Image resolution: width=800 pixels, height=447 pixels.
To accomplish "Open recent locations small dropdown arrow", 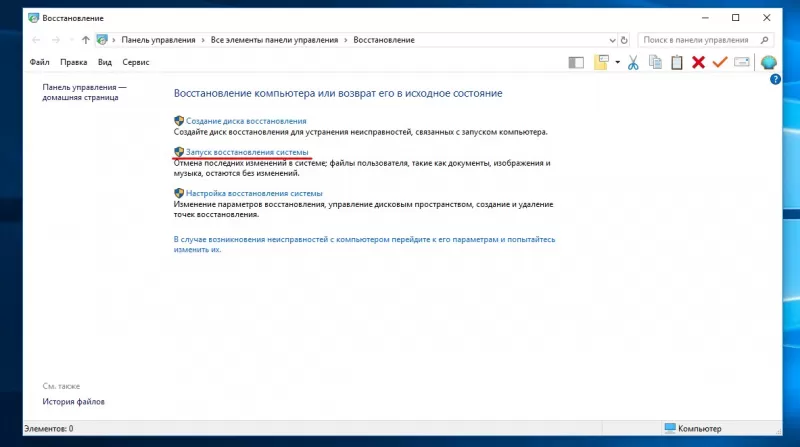I will point(71,40).
